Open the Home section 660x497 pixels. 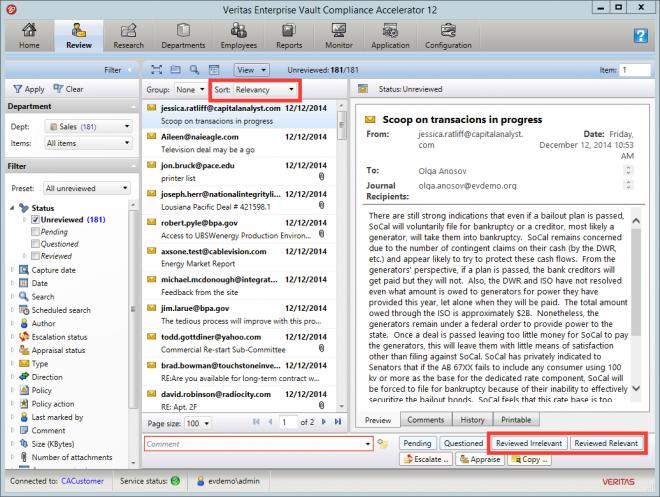29,36
